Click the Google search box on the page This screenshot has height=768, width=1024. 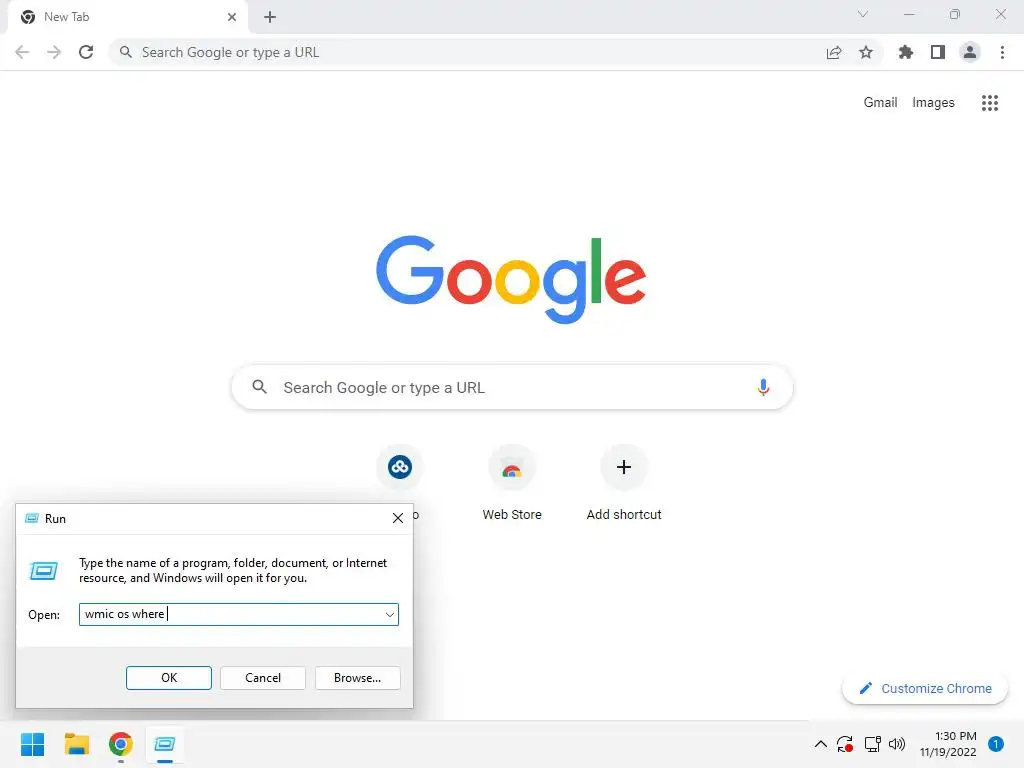pos(512,387)
